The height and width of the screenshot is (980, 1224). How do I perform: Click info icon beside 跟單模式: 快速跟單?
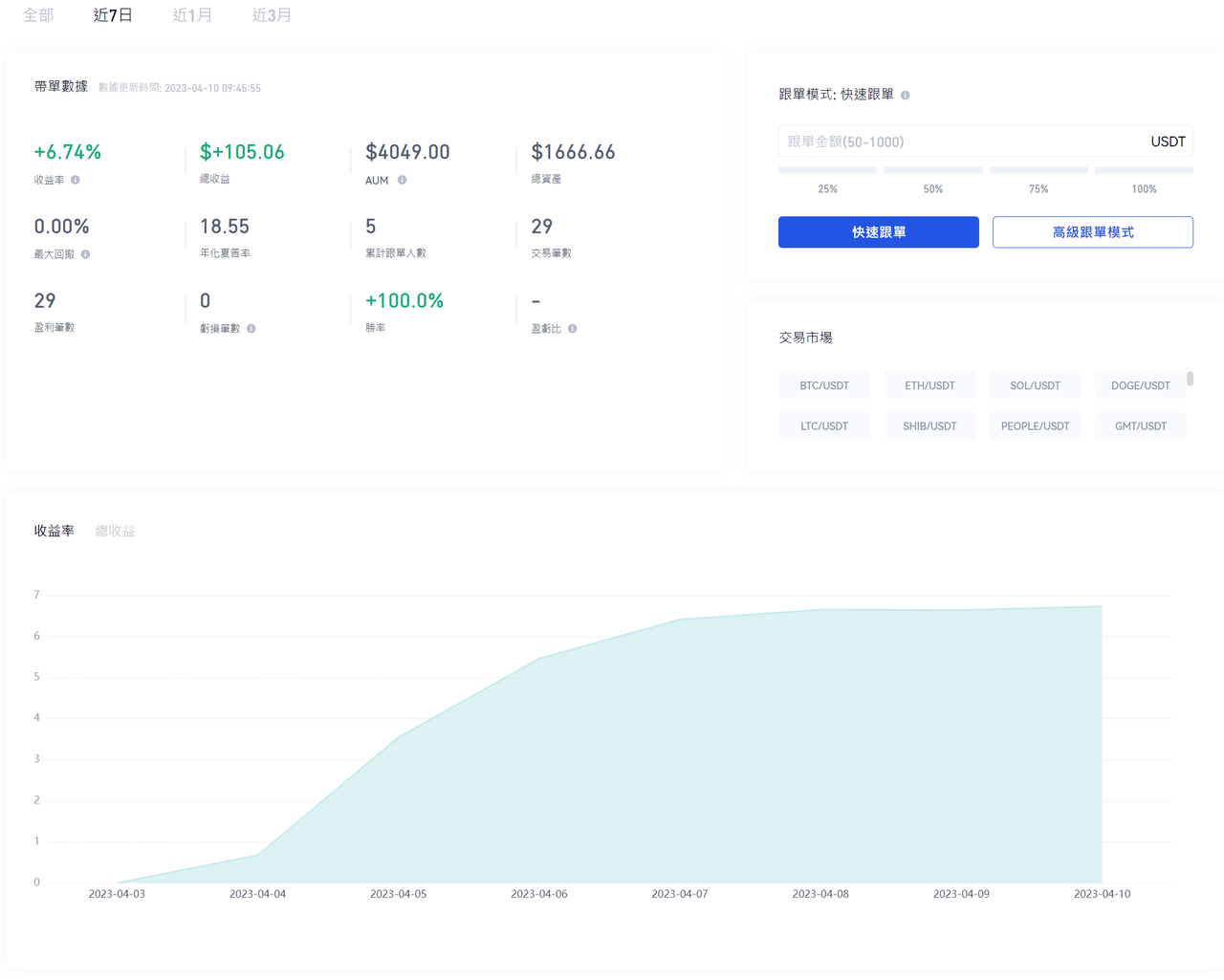click(x=905, y=96)
